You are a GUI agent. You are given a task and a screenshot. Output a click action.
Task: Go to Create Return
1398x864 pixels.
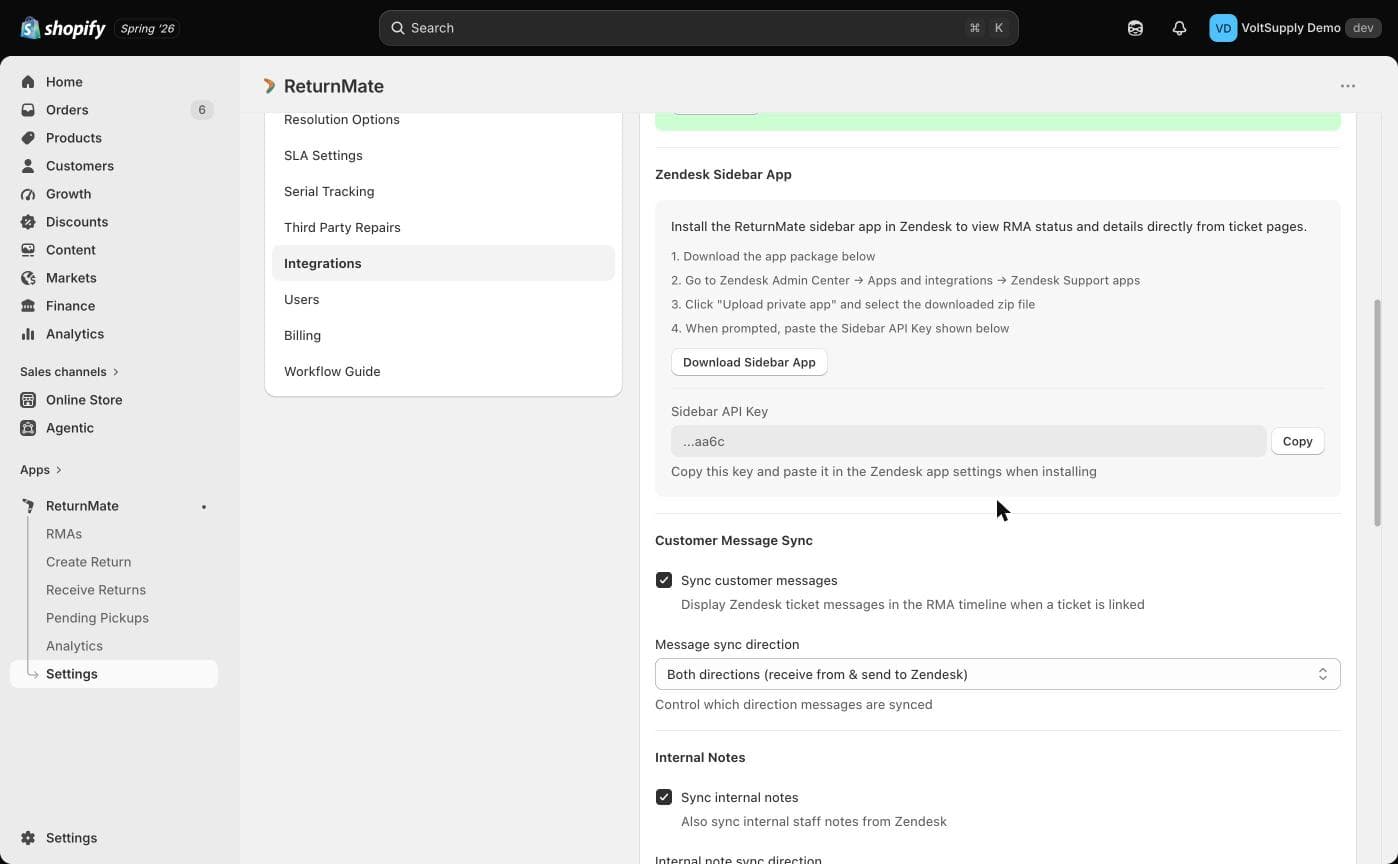(x=88, y=562)
